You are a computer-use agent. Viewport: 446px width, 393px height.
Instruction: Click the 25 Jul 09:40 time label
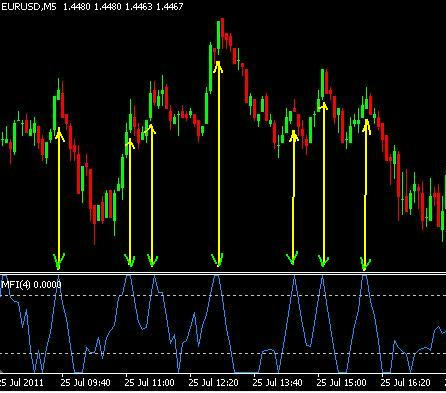pos(85,382)
